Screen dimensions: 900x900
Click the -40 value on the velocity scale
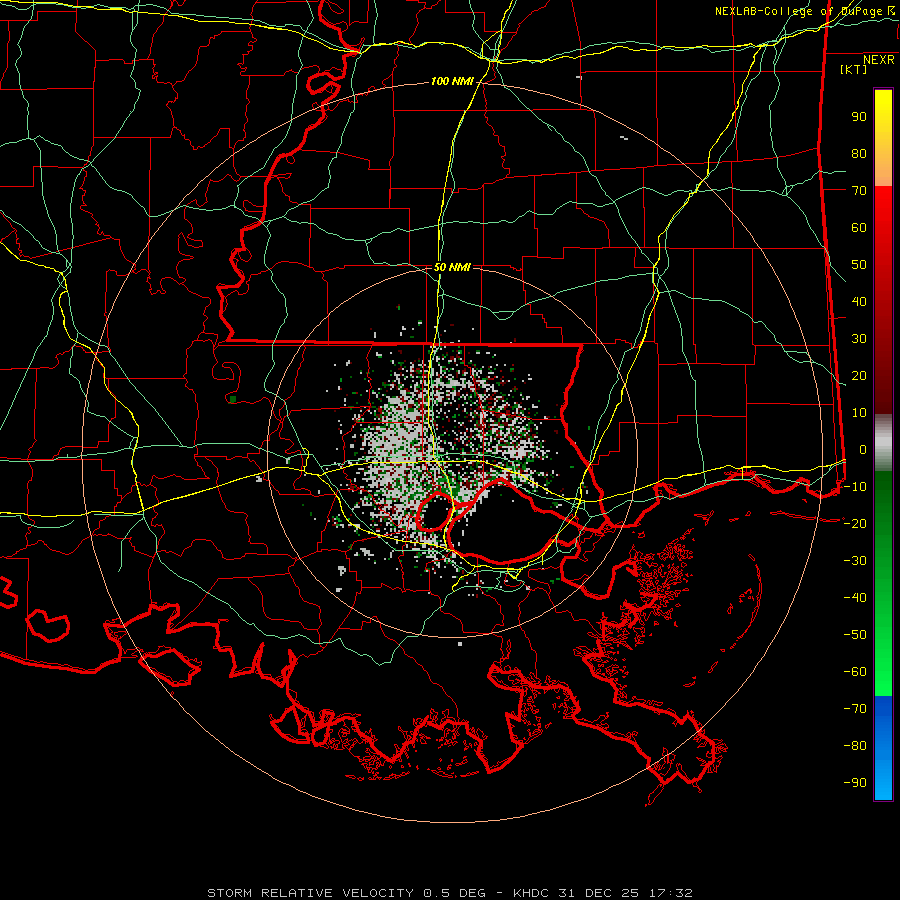[855, 598]
